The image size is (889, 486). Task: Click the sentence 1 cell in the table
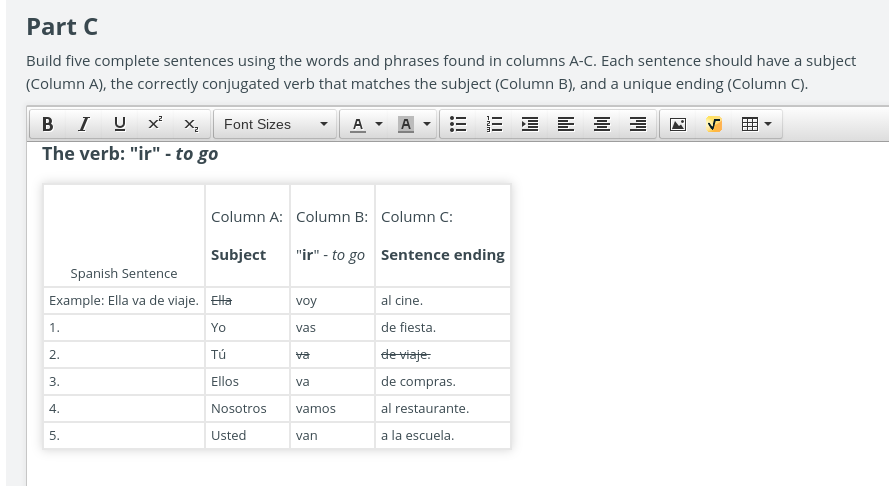tap(124, 328)
